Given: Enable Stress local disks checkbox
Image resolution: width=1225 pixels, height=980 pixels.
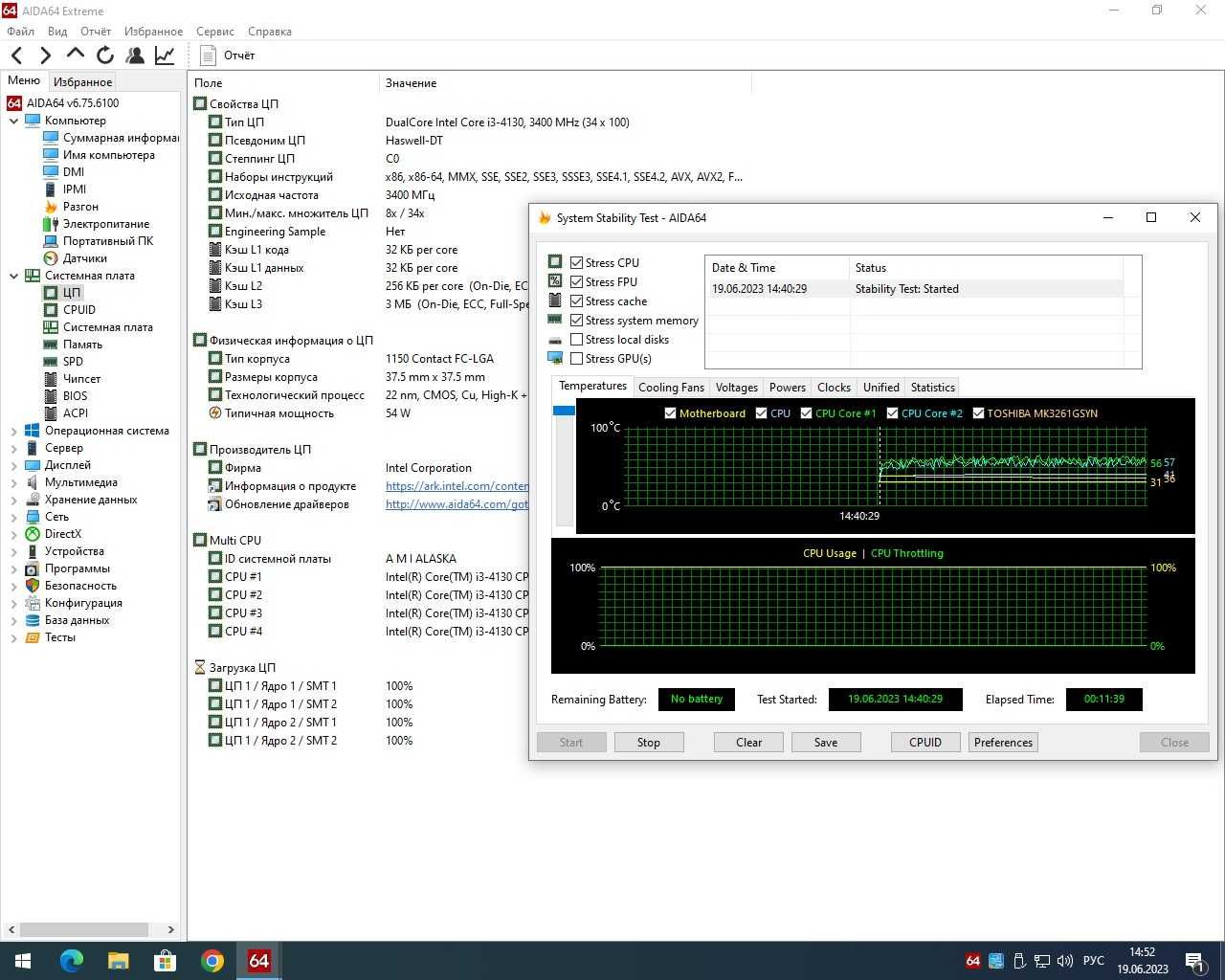Looking at the screenshot, I should [x=577, y=339].
